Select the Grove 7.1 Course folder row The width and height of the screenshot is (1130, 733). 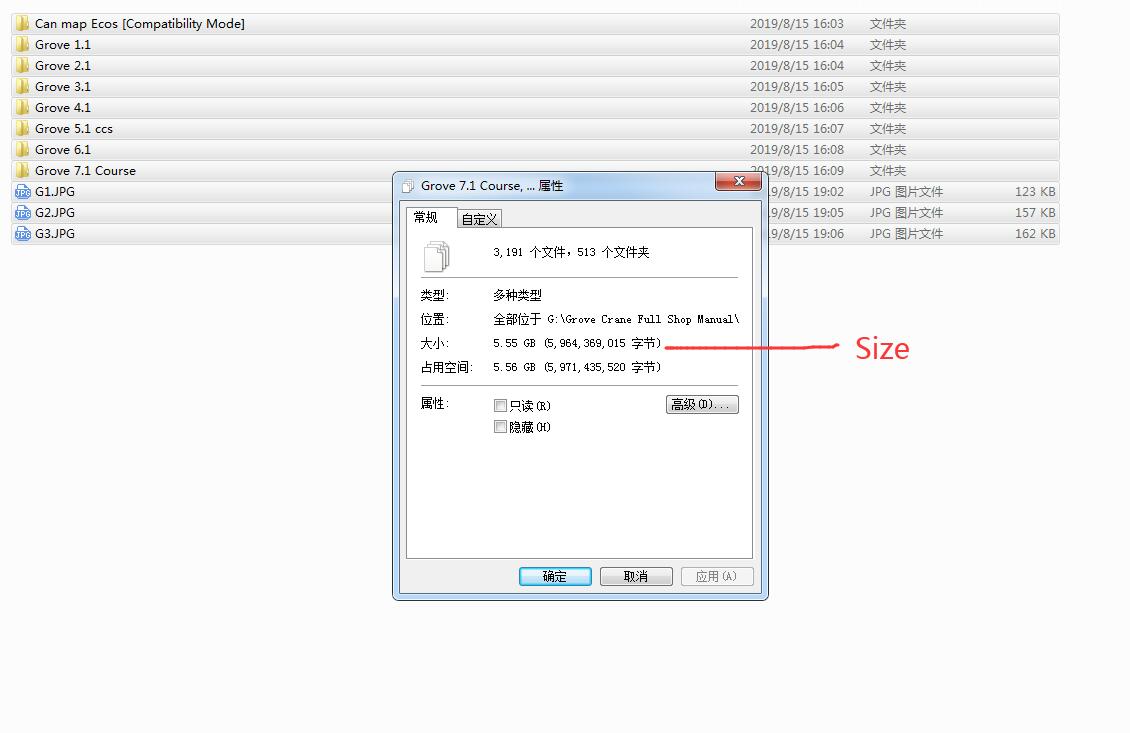[x=85, y=170]
